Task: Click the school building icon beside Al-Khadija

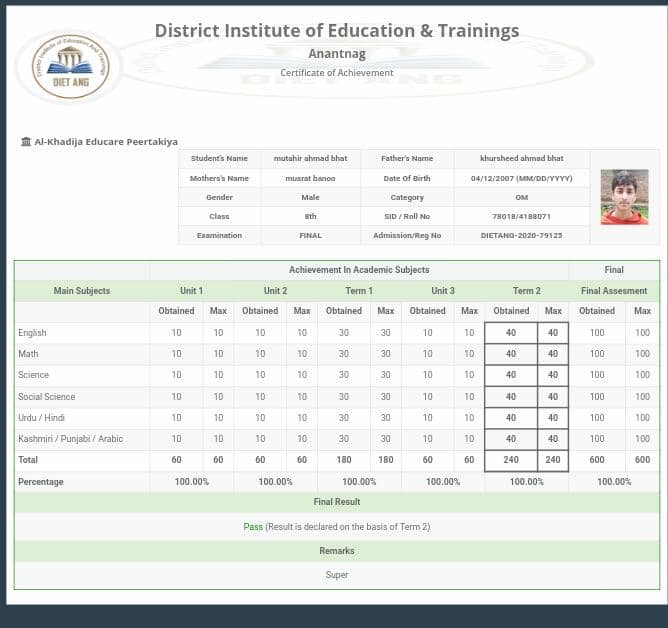Action: tap(26, 141)
